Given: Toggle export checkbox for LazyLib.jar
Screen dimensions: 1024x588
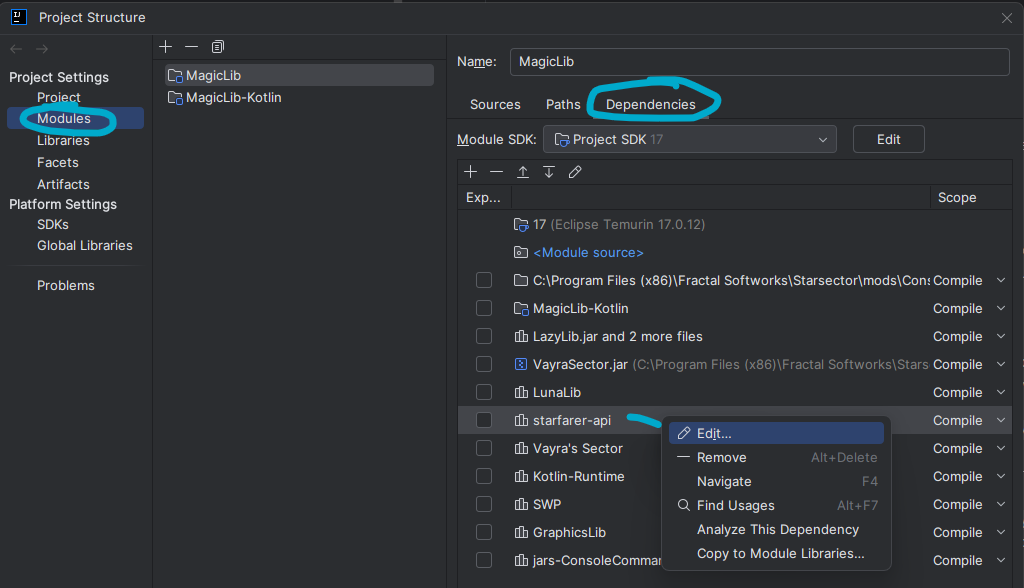Looking at the screenshot, I should pos(484,336).
